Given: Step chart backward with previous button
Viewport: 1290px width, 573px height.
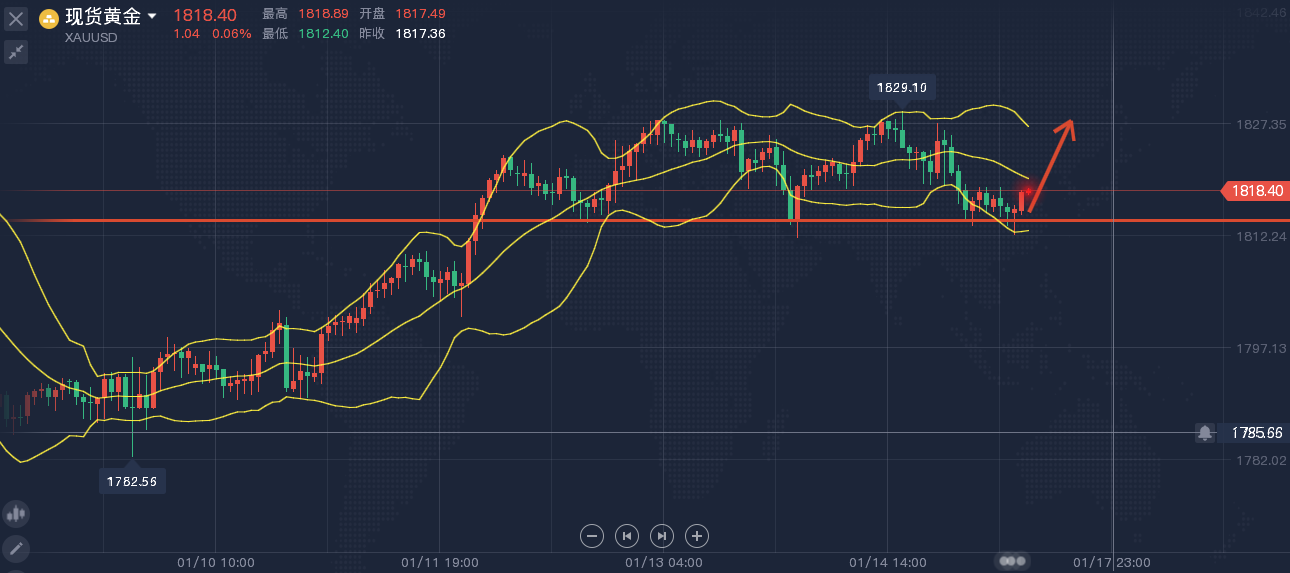Looking at the screenshot, I should pyautogui.click(x=626, y=536).
